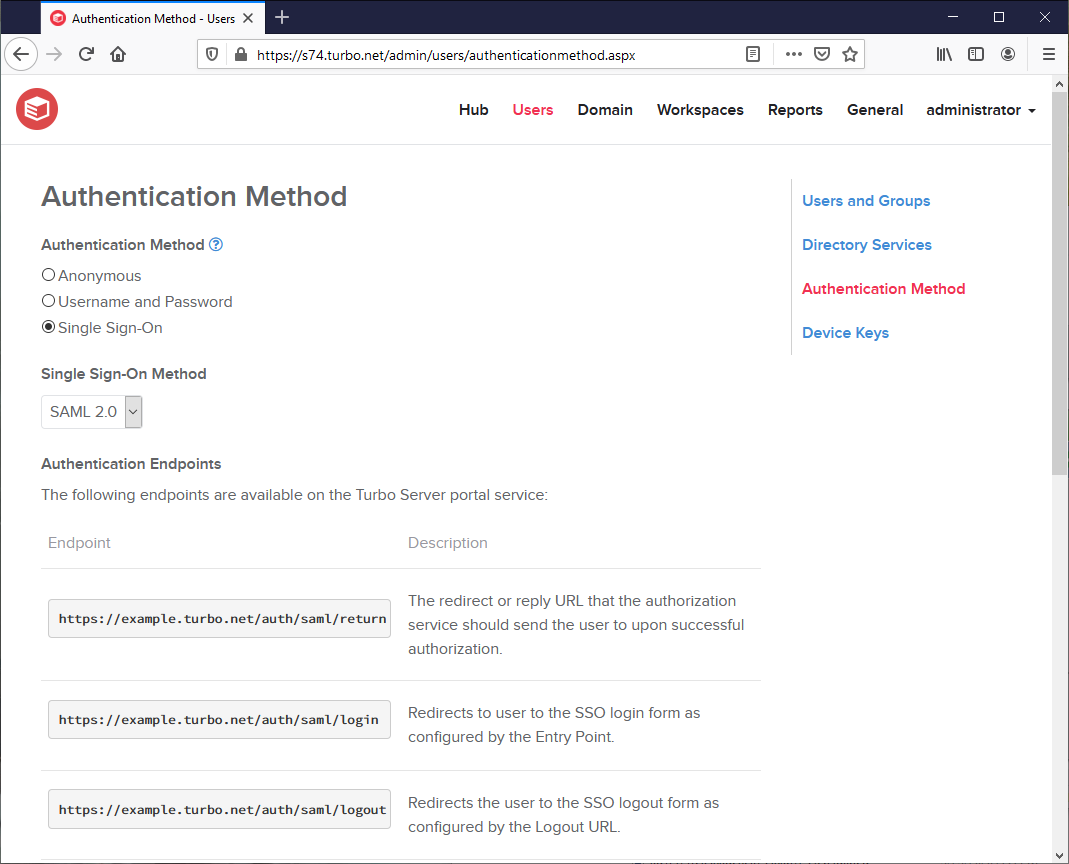Image resolution: width=1069 pixels, height=864 pixels.
Task: Choose Username and Password authentication
Action: pos(48,301)
